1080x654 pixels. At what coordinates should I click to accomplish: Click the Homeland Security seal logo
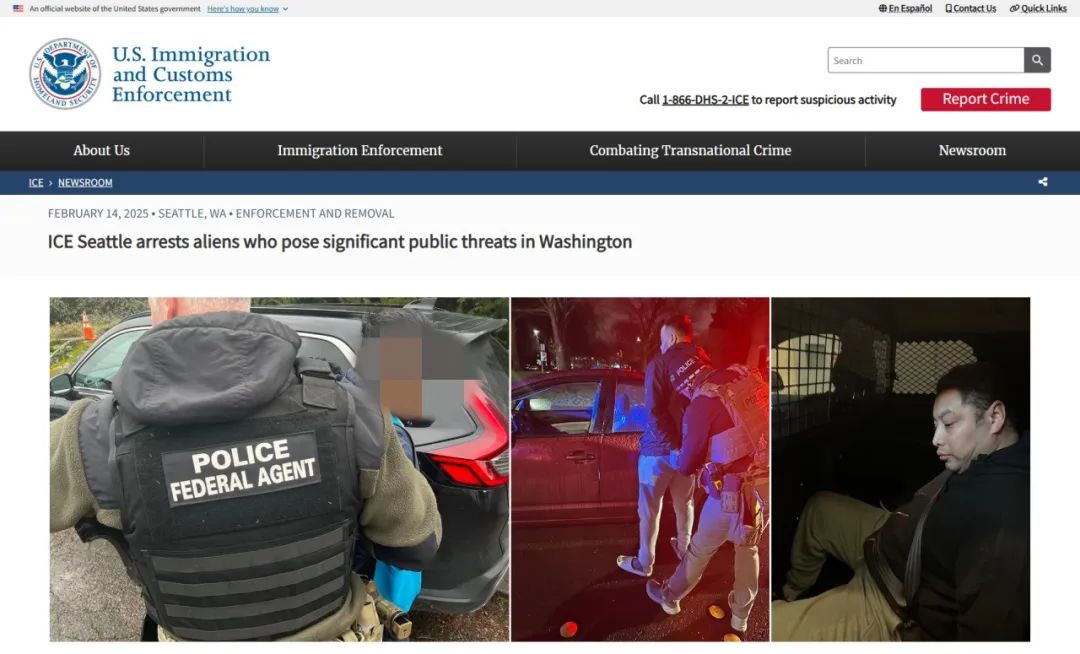click(x=65, y=74)
